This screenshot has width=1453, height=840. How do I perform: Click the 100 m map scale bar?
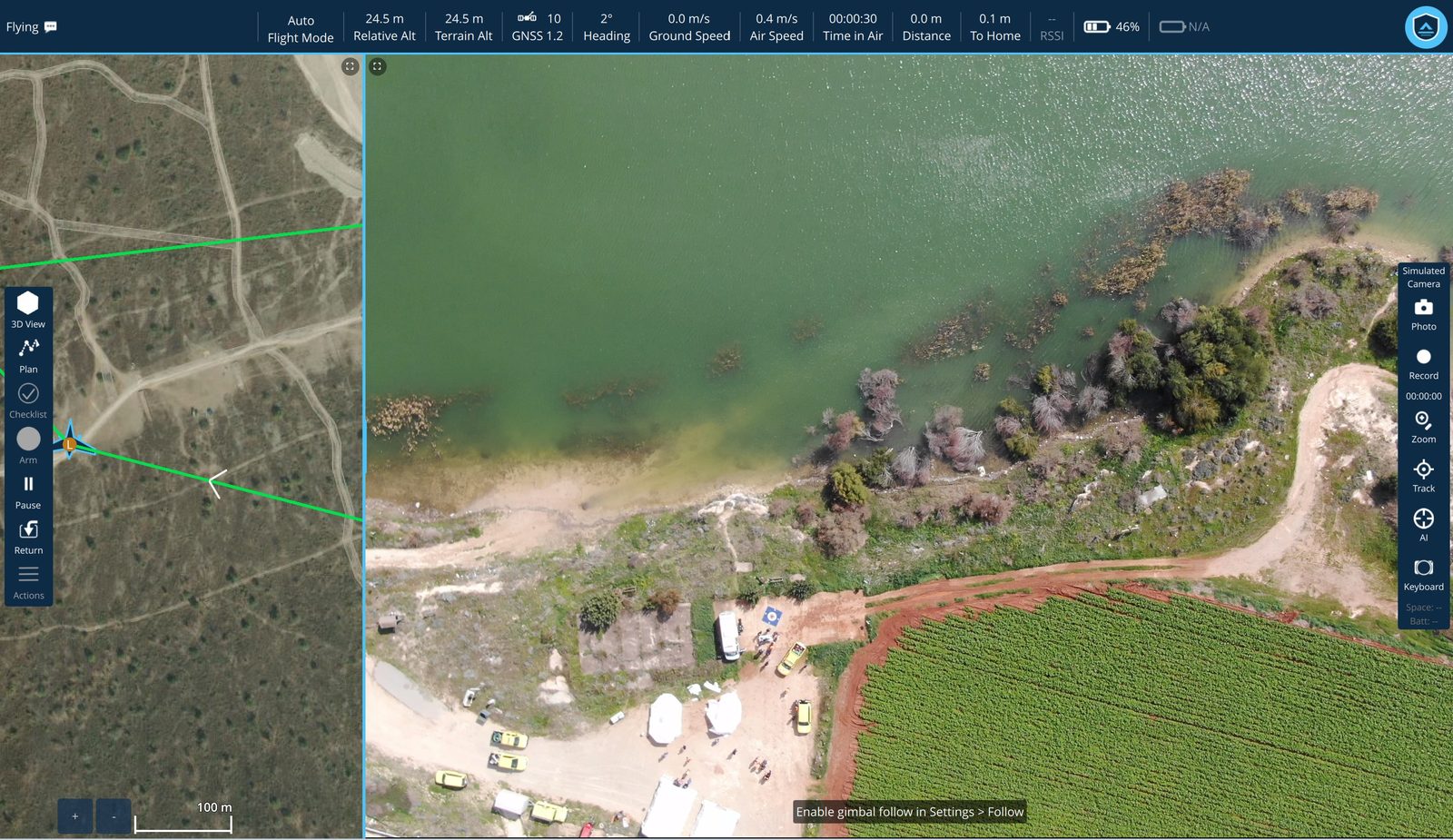tap(183, 817)
